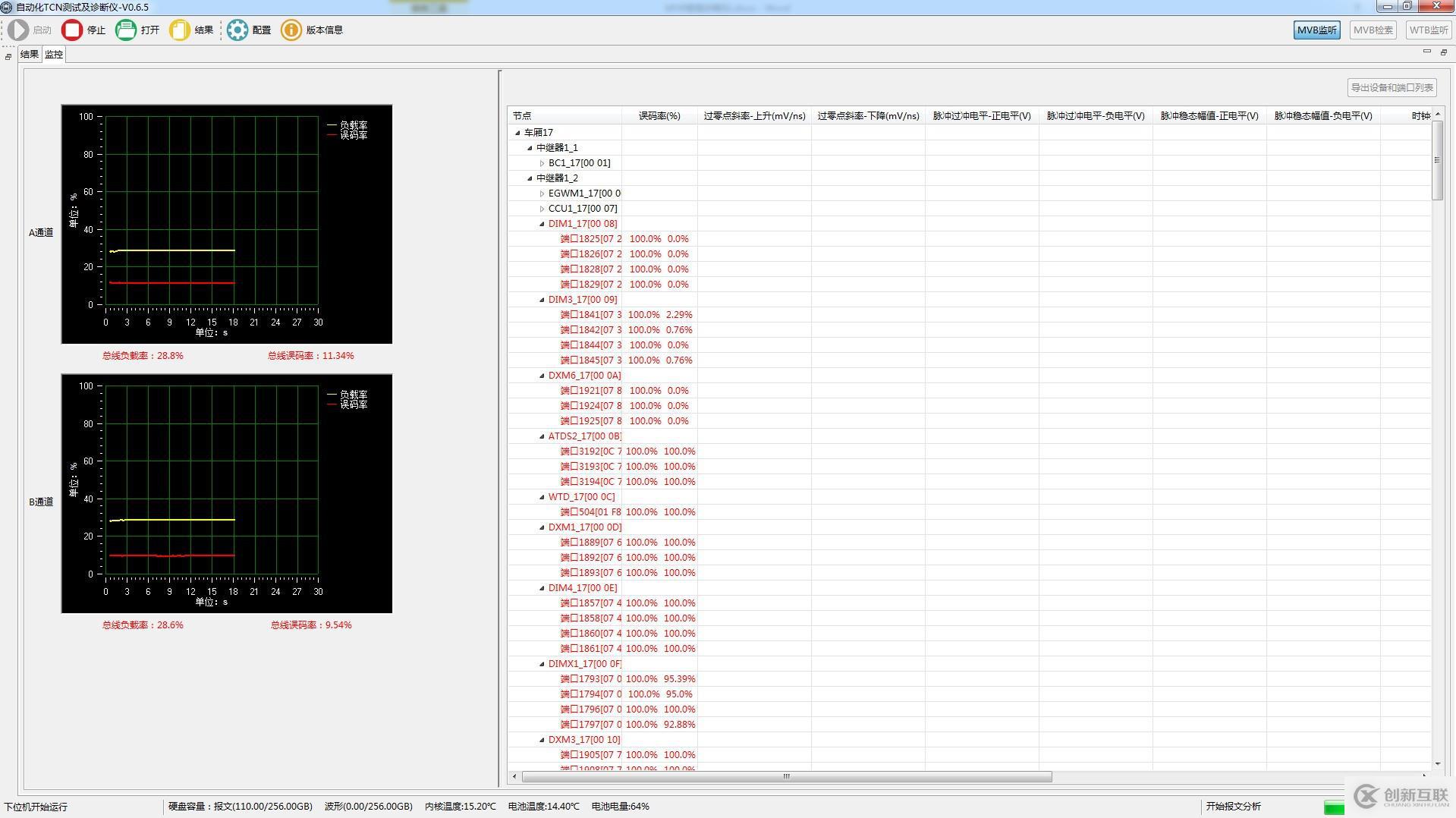Image resolution: width=1456 pixels, height=818 pixels.
Task: Expand the BC1_17[00 01] node
Action: tap(542, 163)
